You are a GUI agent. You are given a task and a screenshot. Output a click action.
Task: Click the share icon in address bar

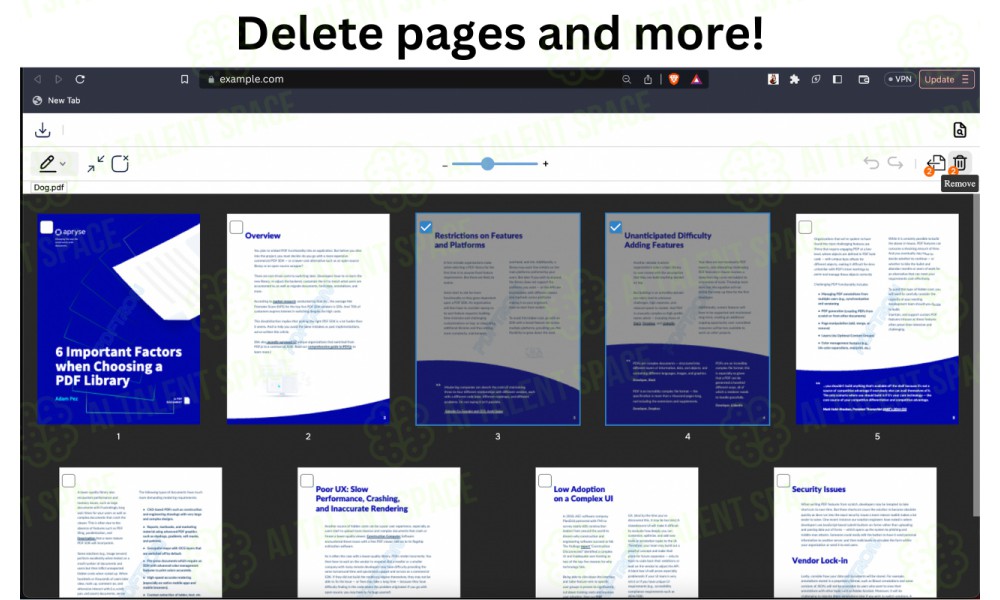tap(648, 79)
